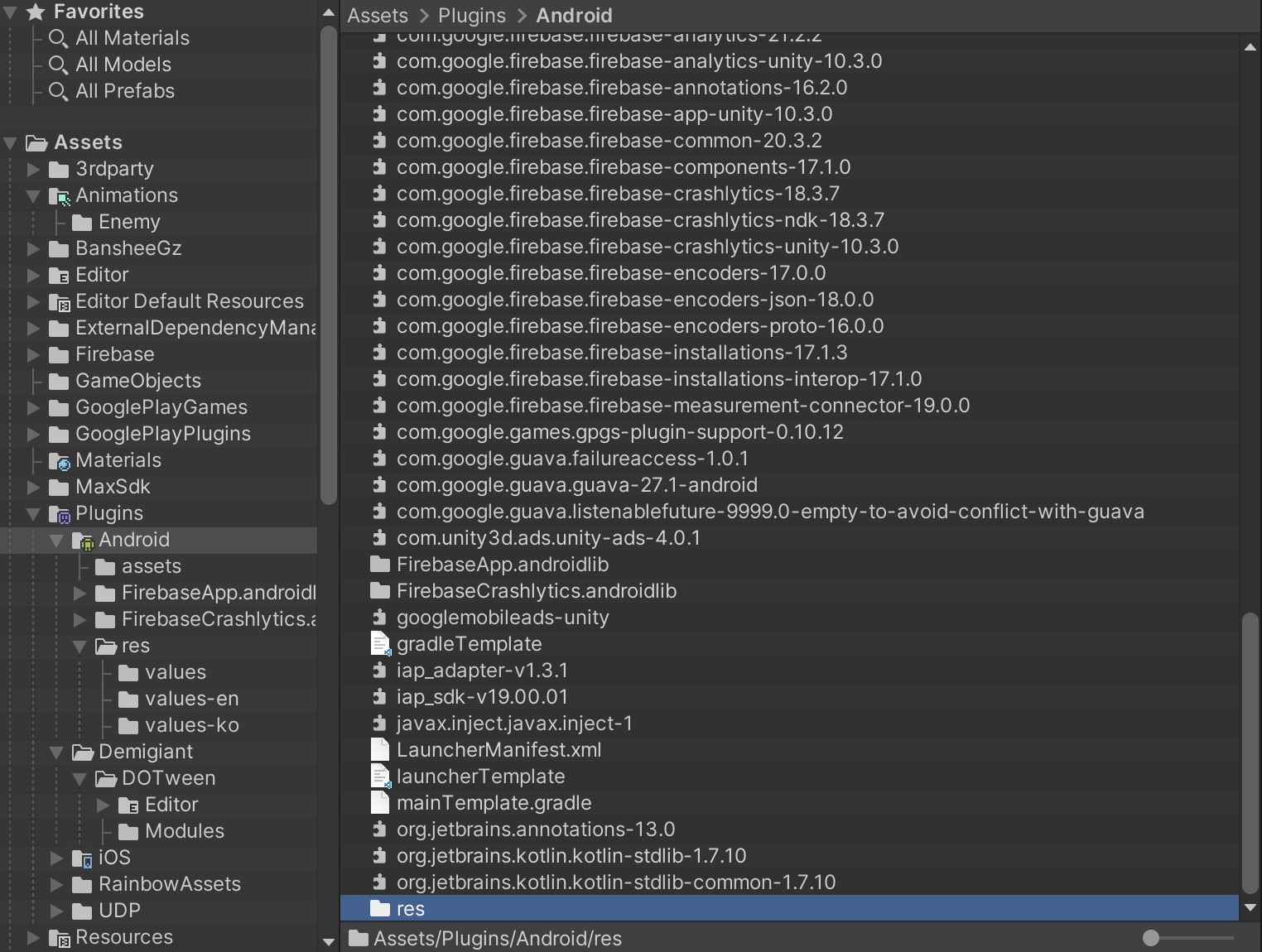Click the iap_sdk-v19.00.01 plugin icon
1262x952 pixels.
[379, 697]
